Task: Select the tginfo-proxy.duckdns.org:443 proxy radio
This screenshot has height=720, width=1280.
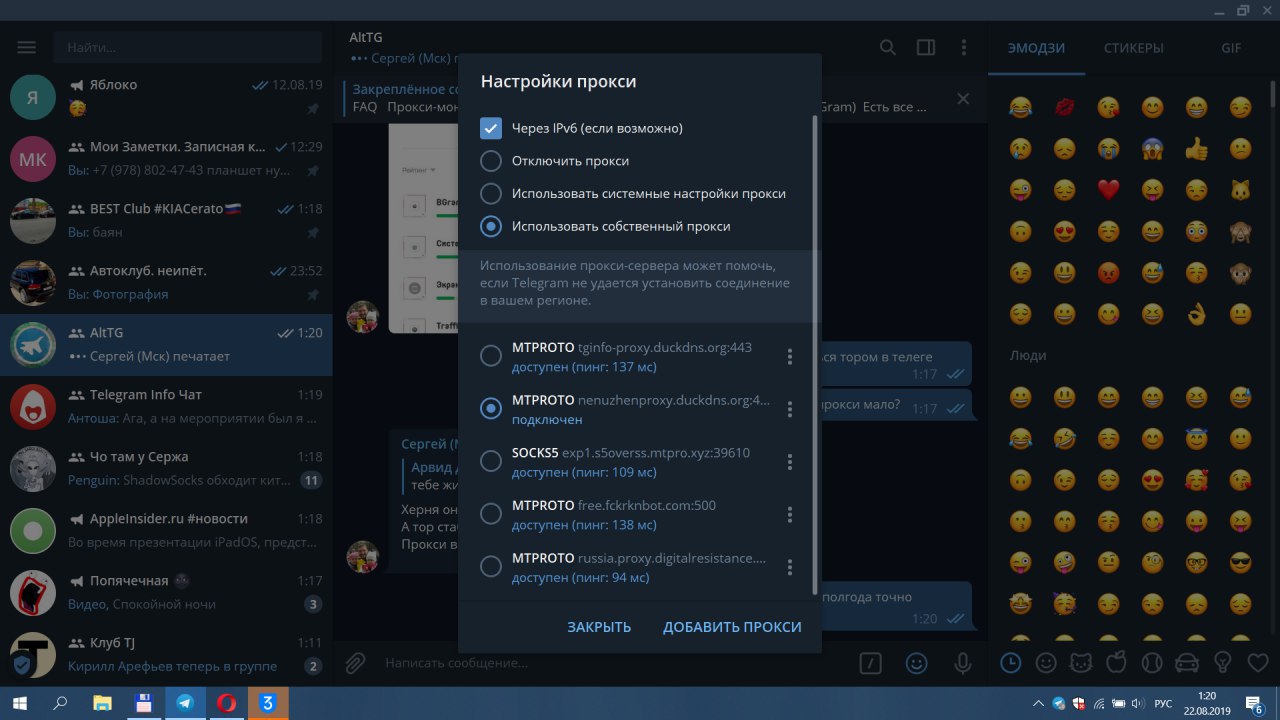Action: click(491, 356)
